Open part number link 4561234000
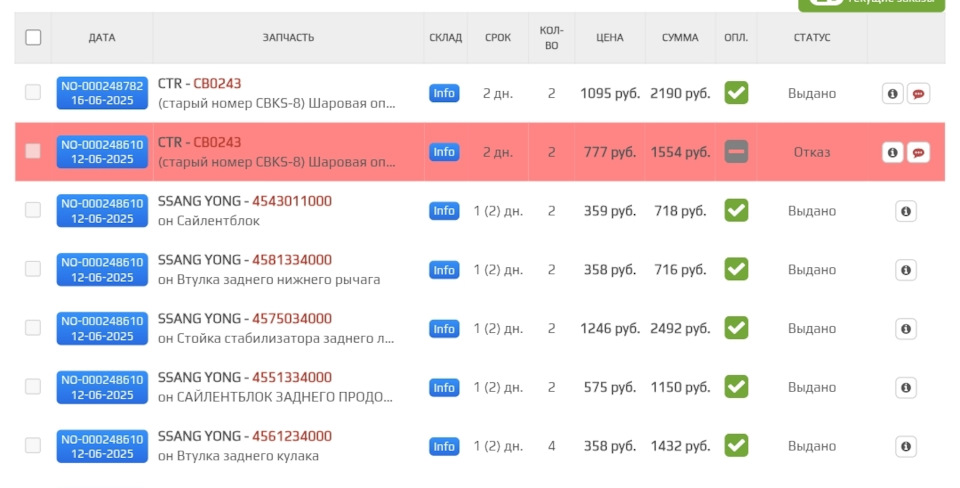 [x=291, y=436]
